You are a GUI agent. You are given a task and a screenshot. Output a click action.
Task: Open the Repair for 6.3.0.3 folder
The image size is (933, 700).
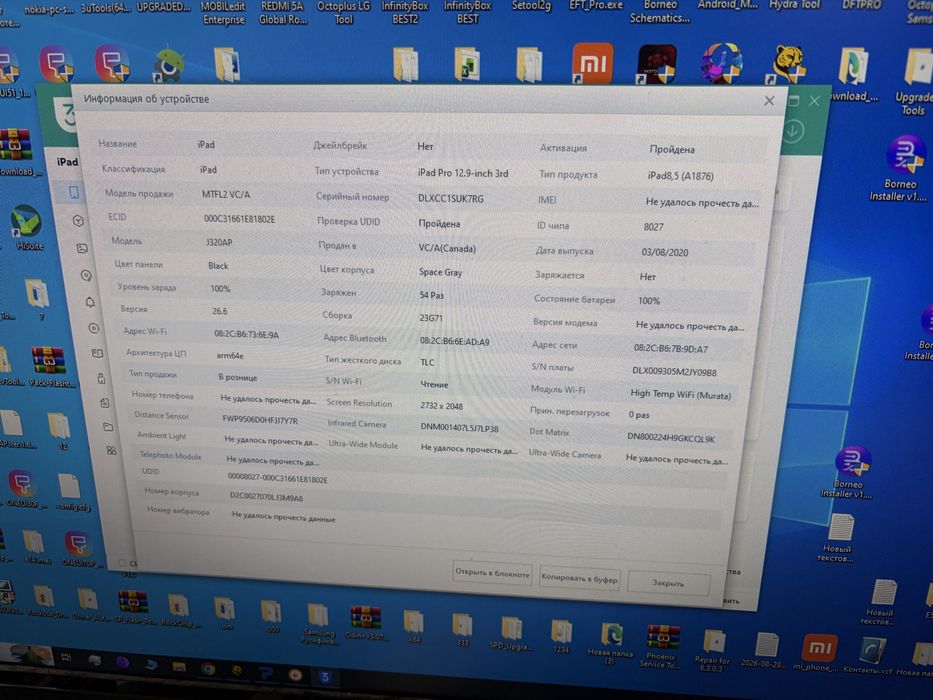pos(712,651)
